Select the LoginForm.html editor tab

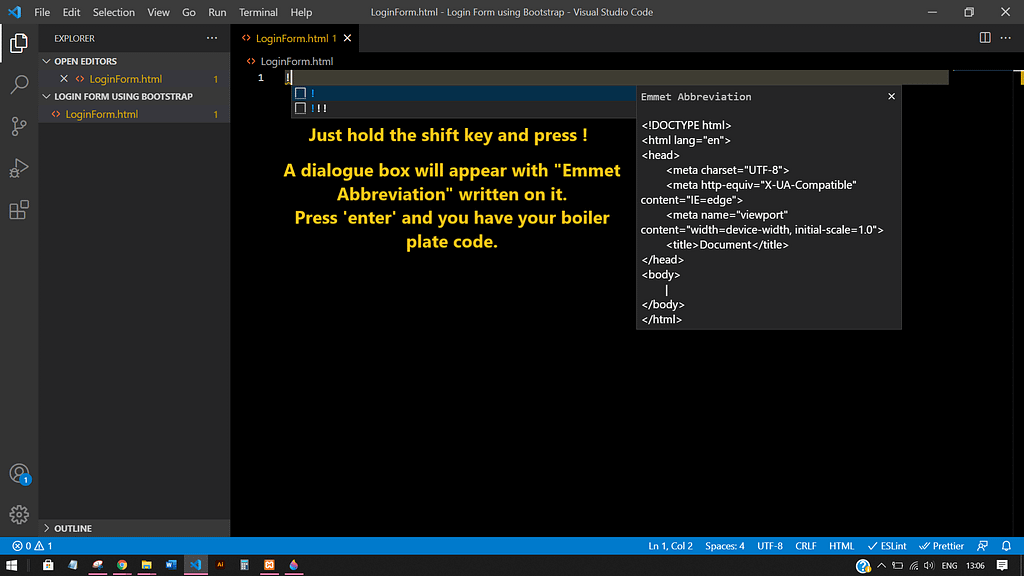pos(291,38)
